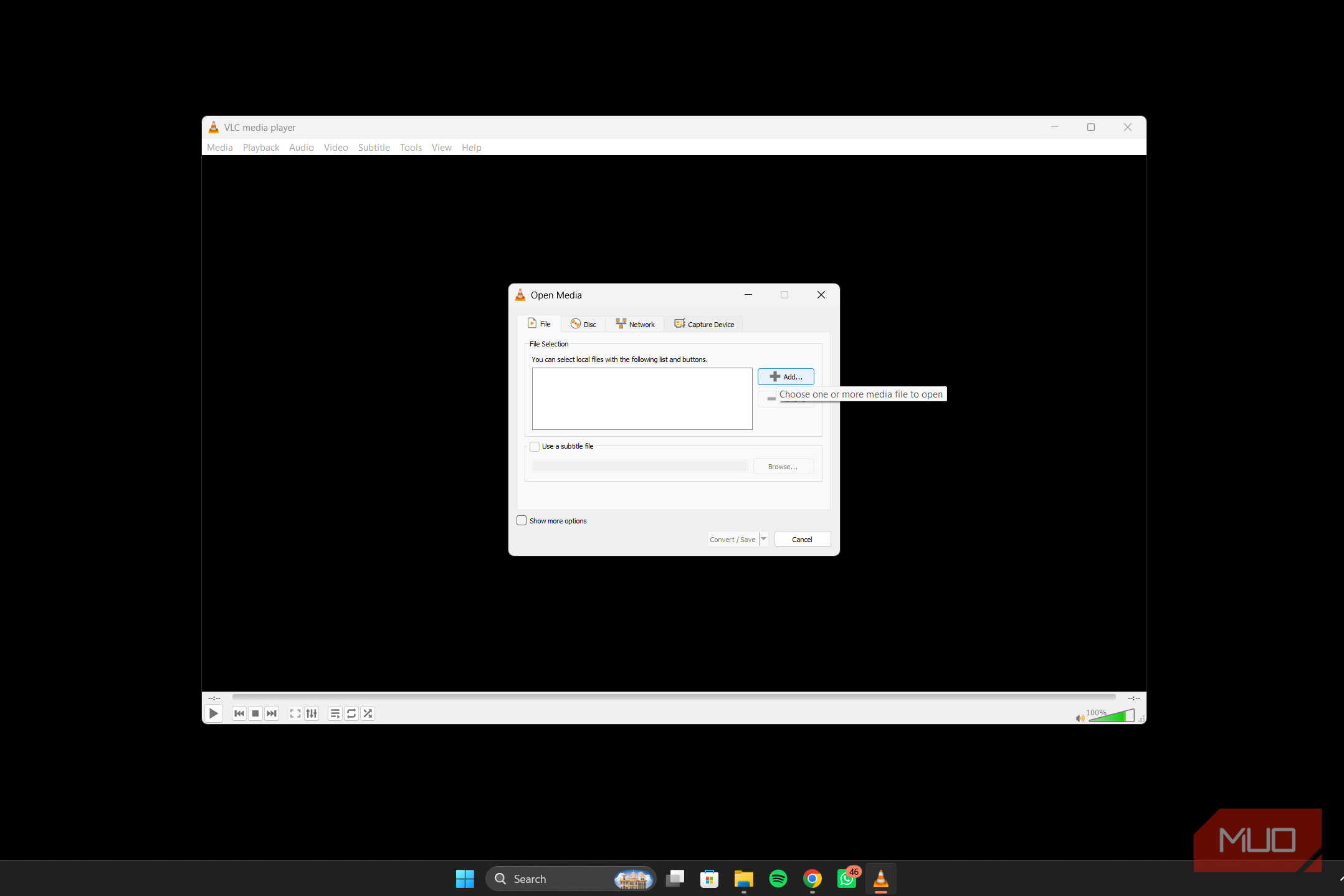Enable 'Use a subtitle file' checkbox
The width and height of the screenshot is (1344, 896).
(x=535, y=447)
